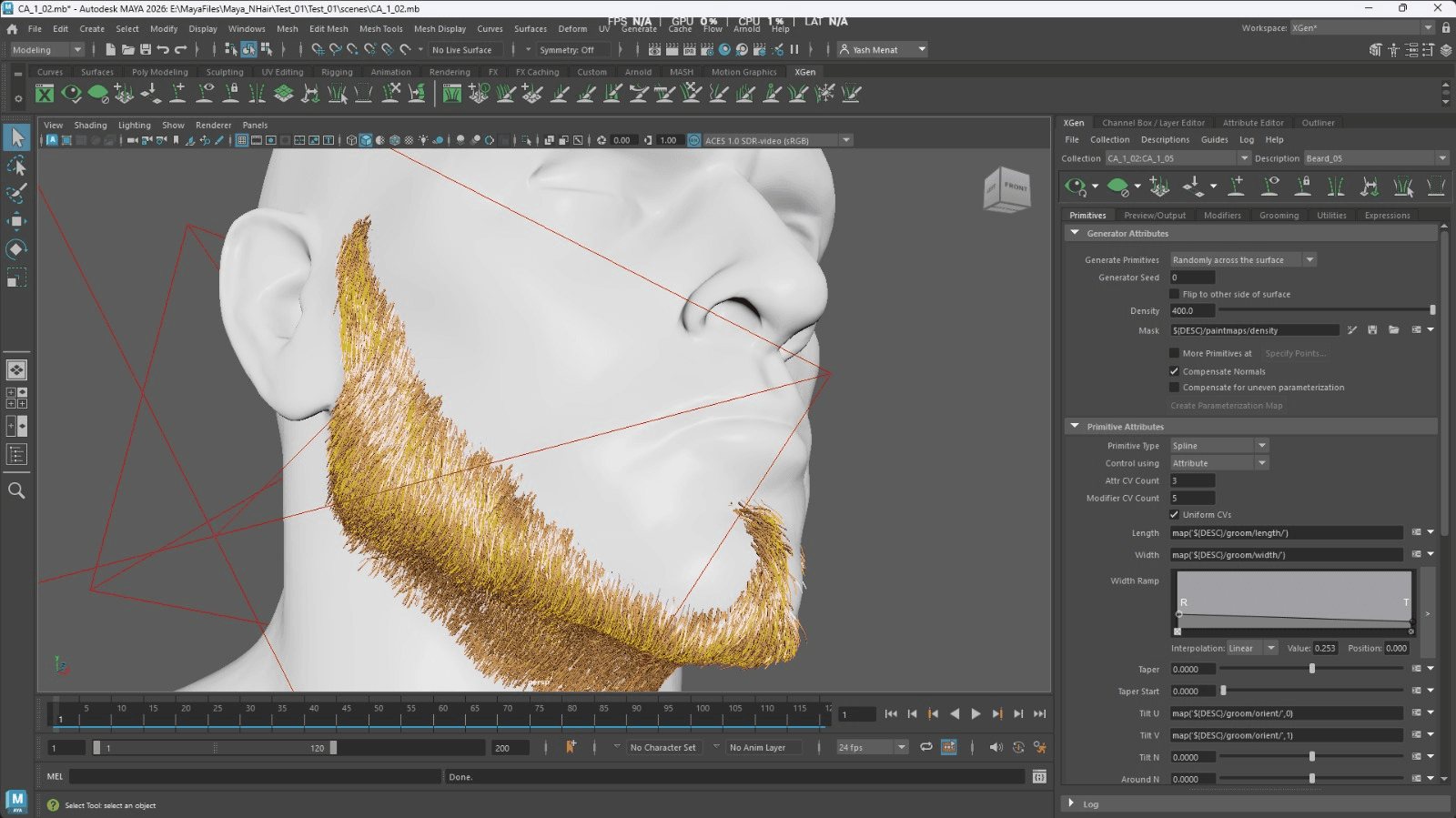Uncheck Compensate Normals checkbox
1456x818 pixels.
click(1174, 371)
